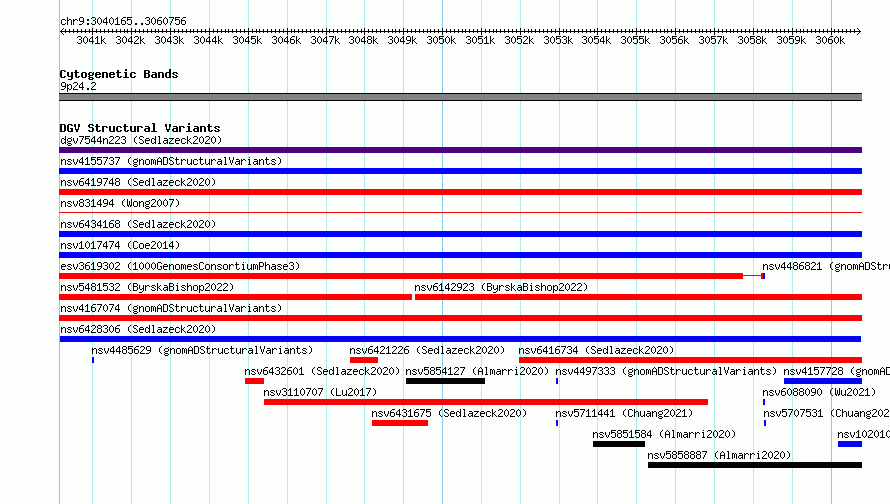This screenshot has height=504, width=890.
Task: Open nsv5851584 (Almarri2020) label
Action: point(664,434)
